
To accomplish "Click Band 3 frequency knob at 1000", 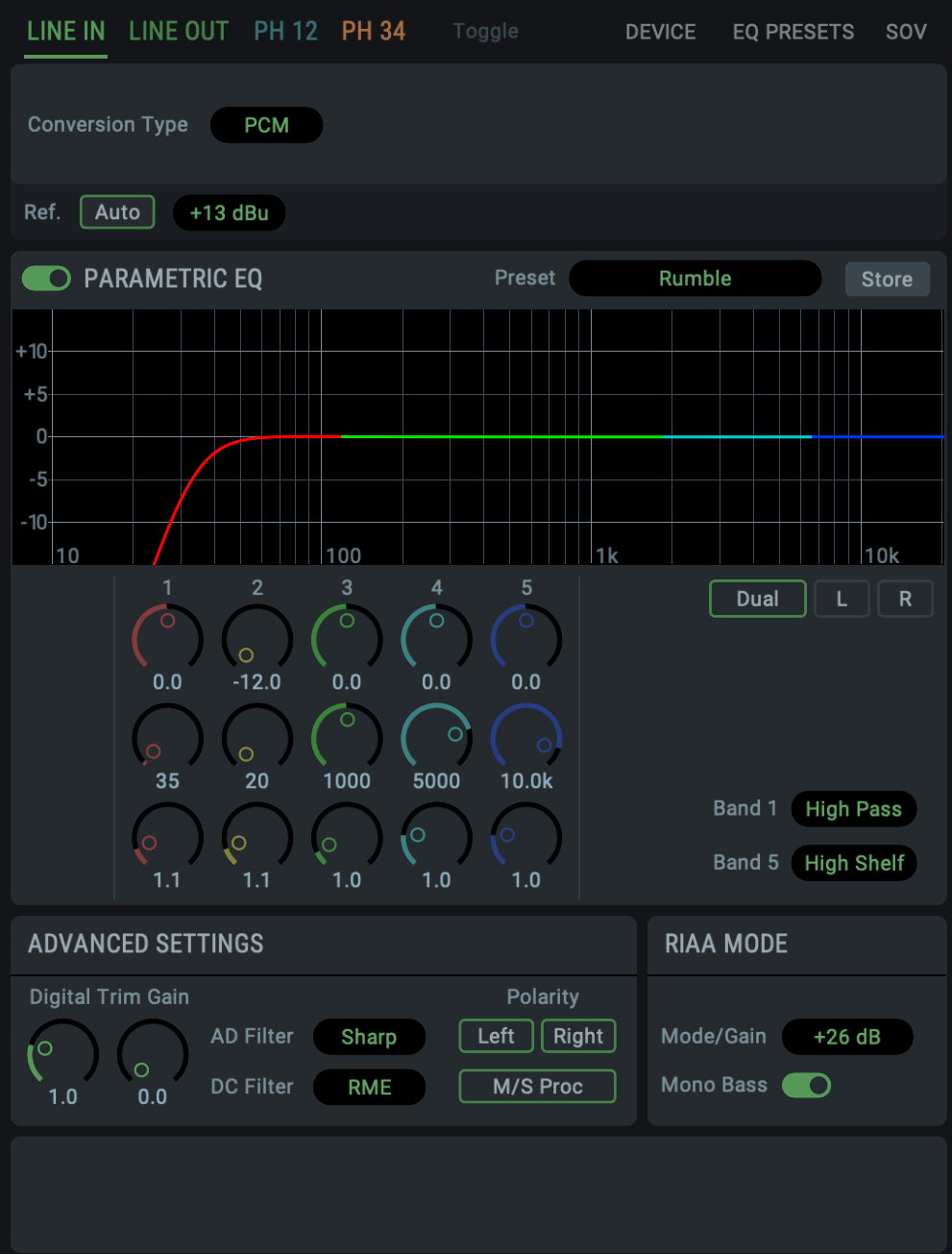I will coord(347,738).
